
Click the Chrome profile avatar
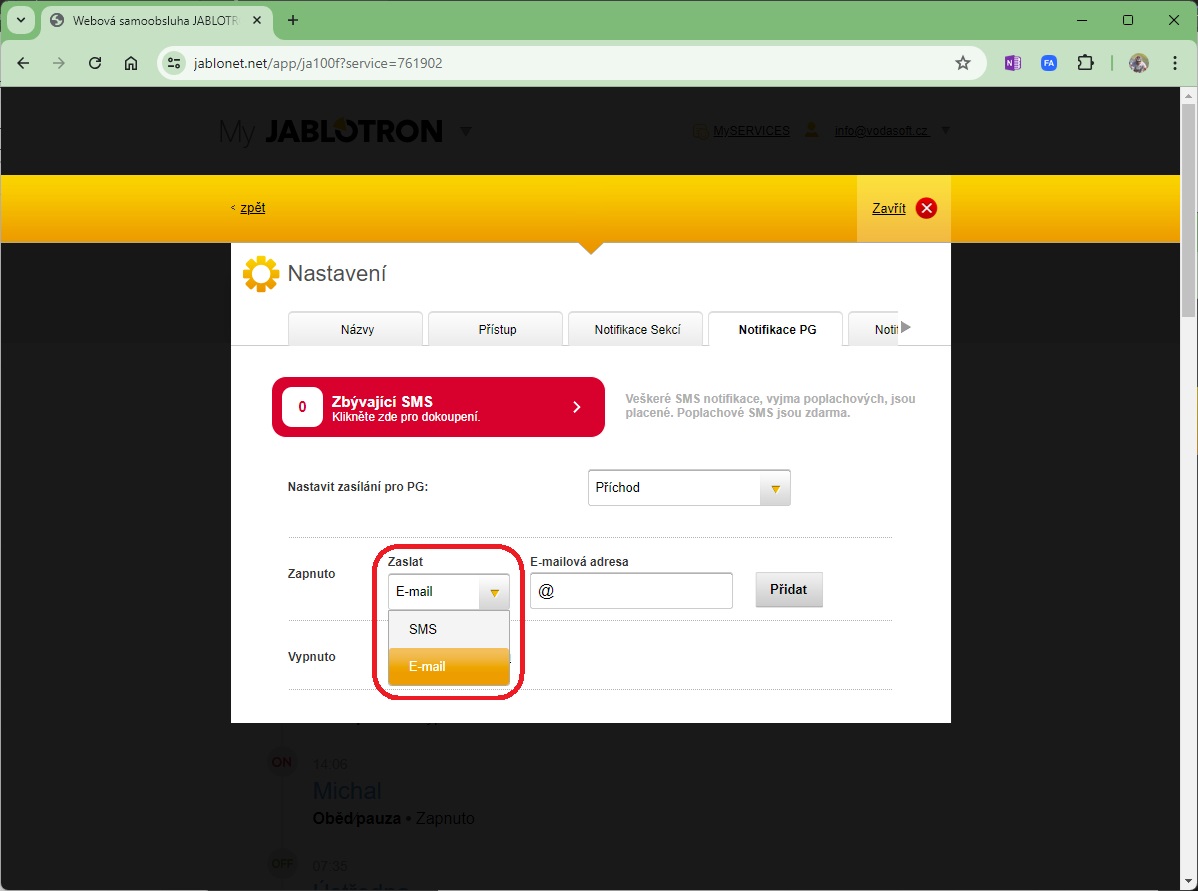tap(1138, 63)
